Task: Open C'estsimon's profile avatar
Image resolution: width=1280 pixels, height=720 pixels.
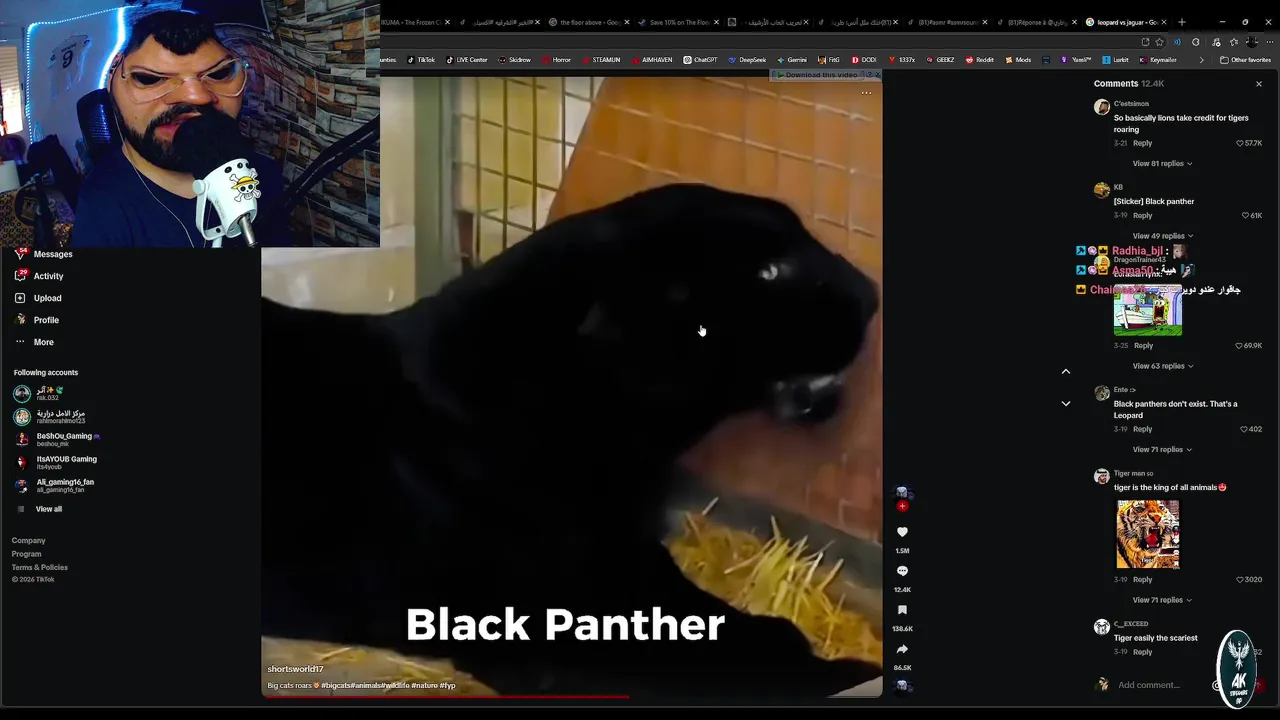Action: pyautogui.click(x=1102, y=107)
